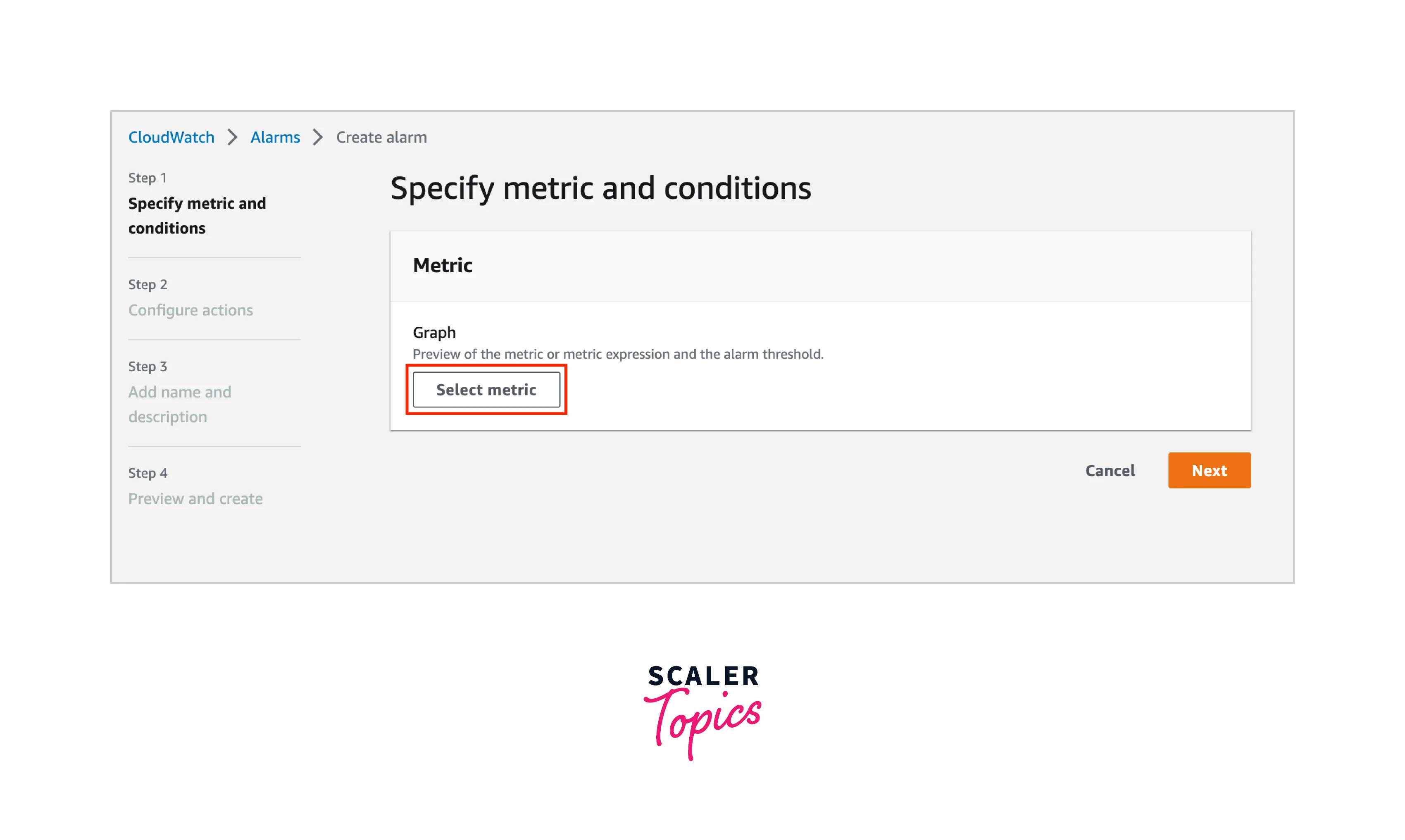Image resolution: width=1405 pixels, height=840 pixels.
Task: Jump to the Preview and create step
Action: [x=195, y=499]
